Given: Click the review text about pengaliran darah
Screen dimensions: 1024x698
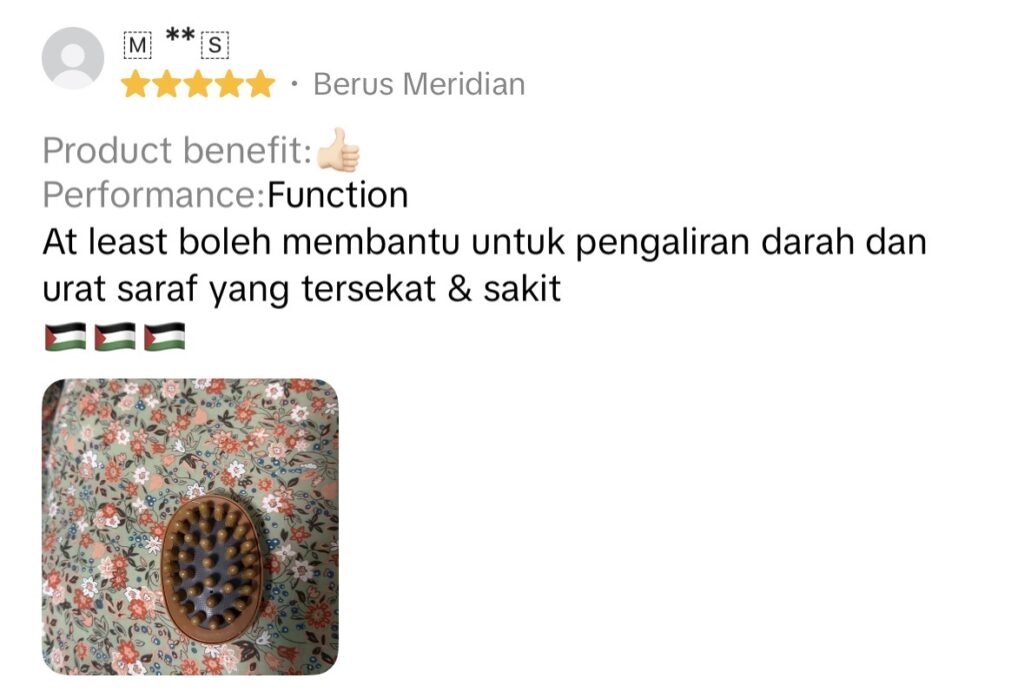Looking at the screenshot, I should [484, 265].
